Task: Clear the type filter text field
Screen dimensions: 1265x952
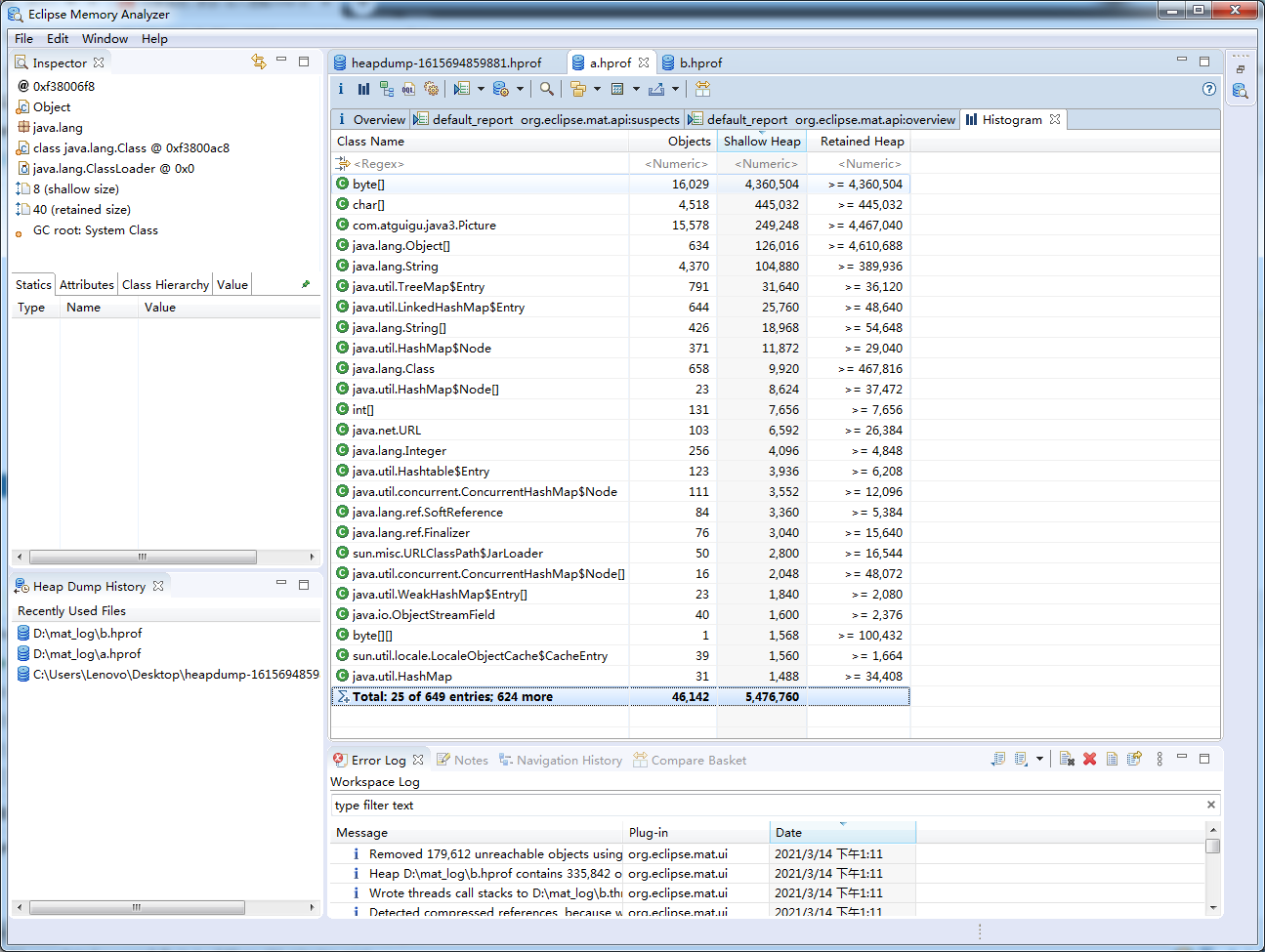Action: click(x=1211, y=805)
